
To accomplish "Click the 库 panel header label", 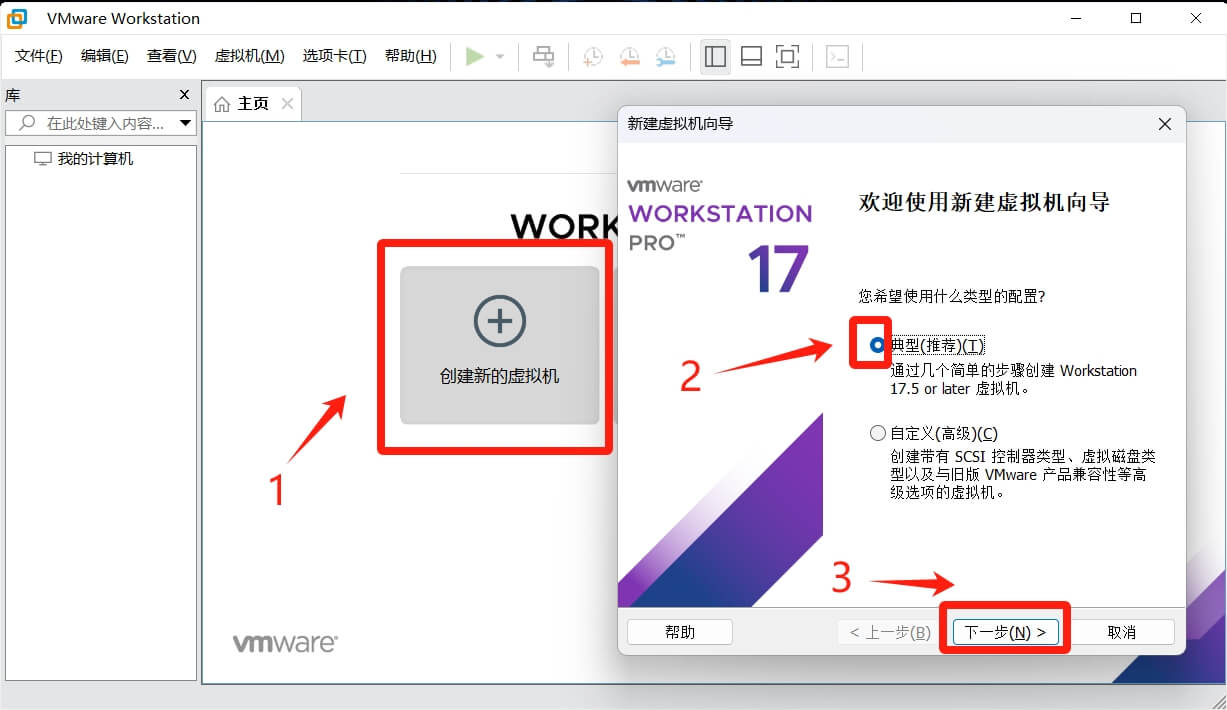I will click(x=13, y=95).
